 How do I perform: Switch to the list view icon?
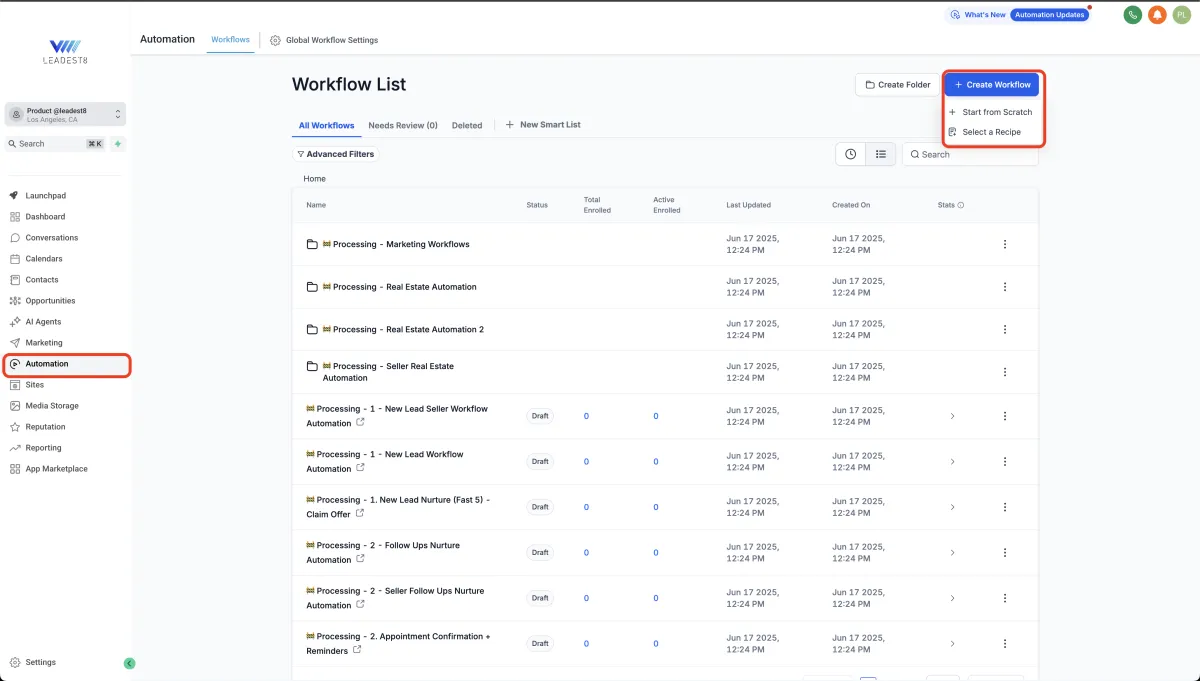pyautogui.click(x=881, y=154)
